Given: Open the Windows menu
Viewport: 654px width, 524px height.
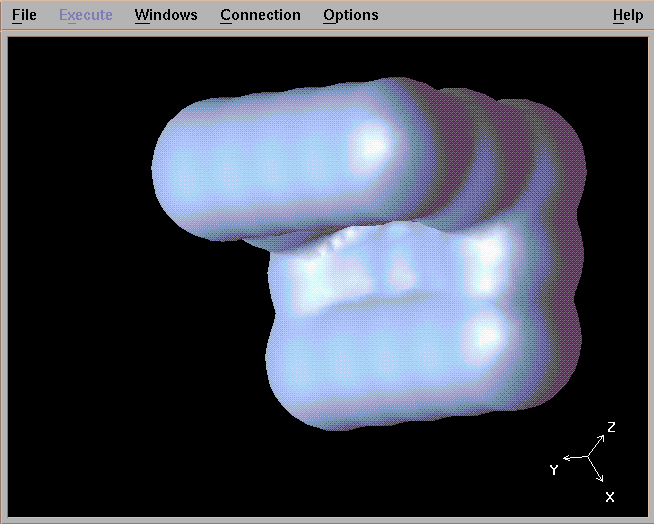Looking at the screenshot, I should pyautogui.click(x=166, y=15).
